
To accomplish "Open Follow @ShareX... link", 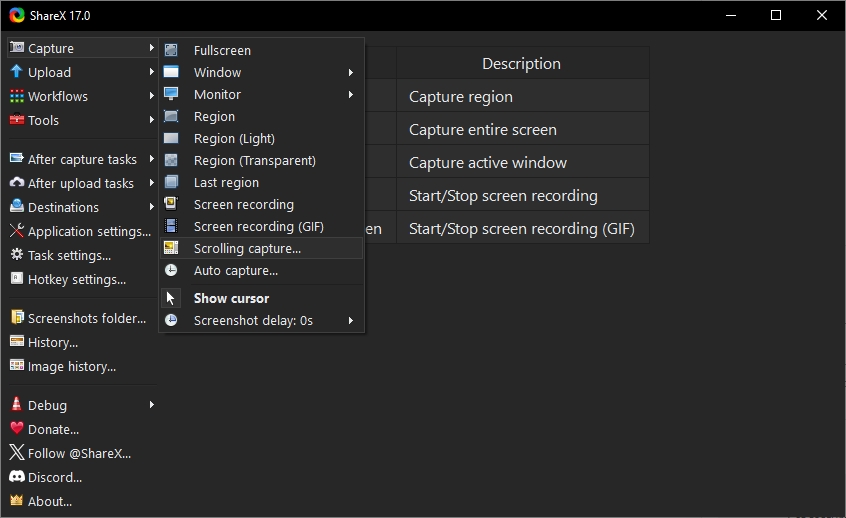I will click(82, 453).
